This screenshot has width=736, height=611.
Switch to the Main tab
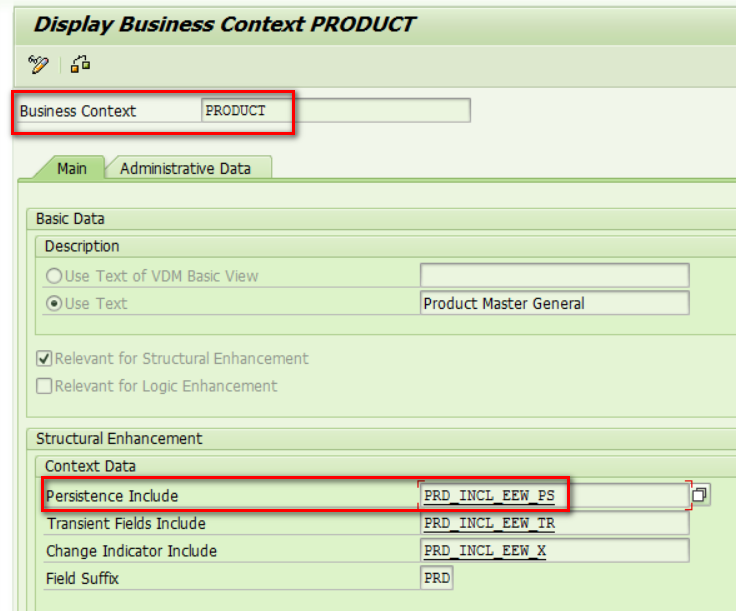pyautogui.click(x=72, y=168)
